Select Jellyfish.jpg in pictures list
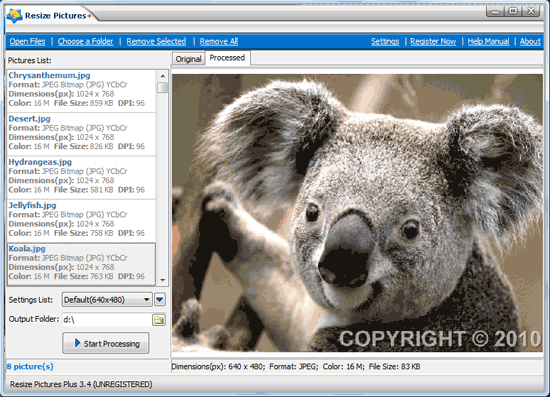 [81, 221]
